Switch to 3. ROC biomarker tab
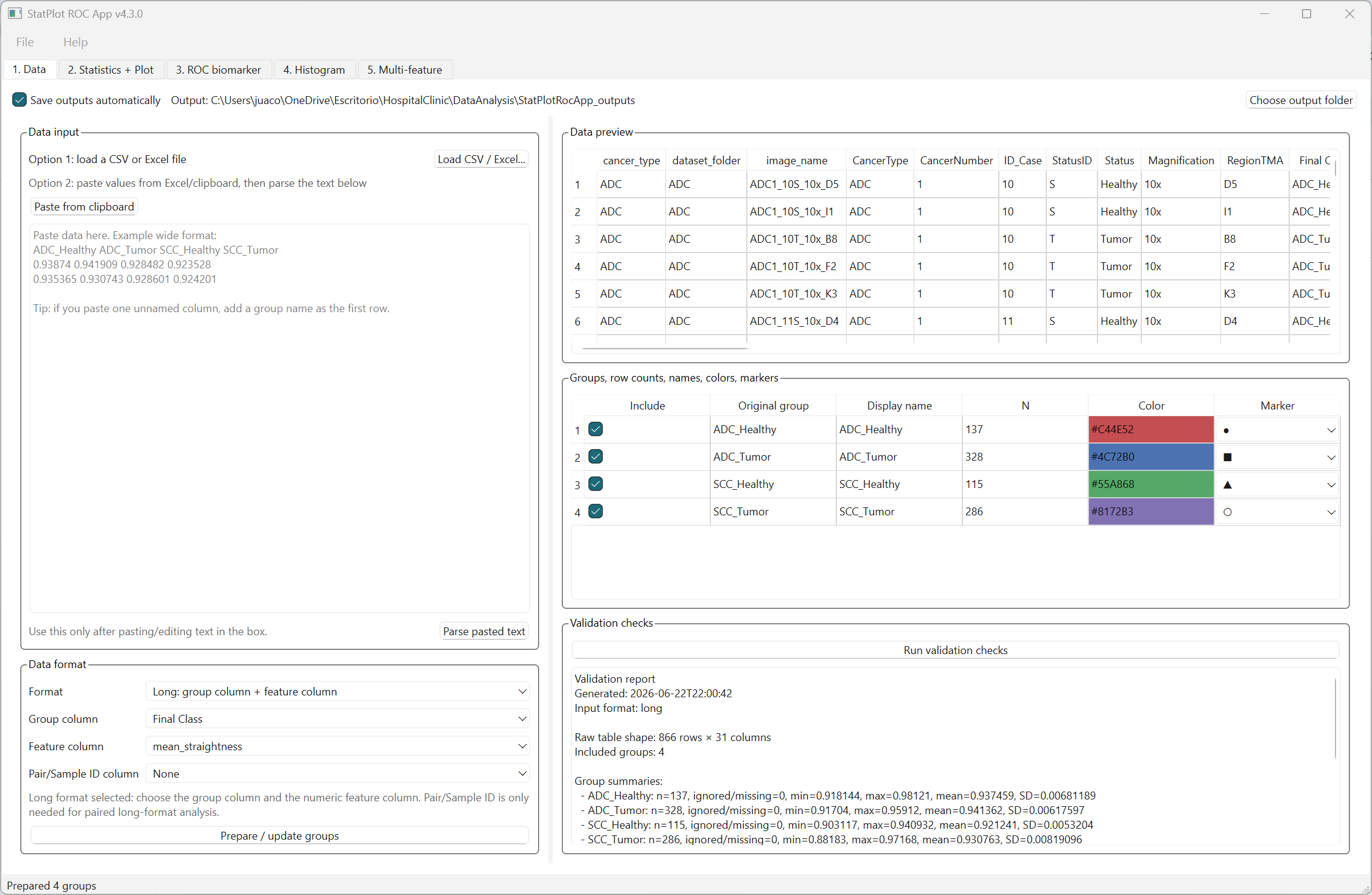1372x895 pixels. (x=219, y=70)
